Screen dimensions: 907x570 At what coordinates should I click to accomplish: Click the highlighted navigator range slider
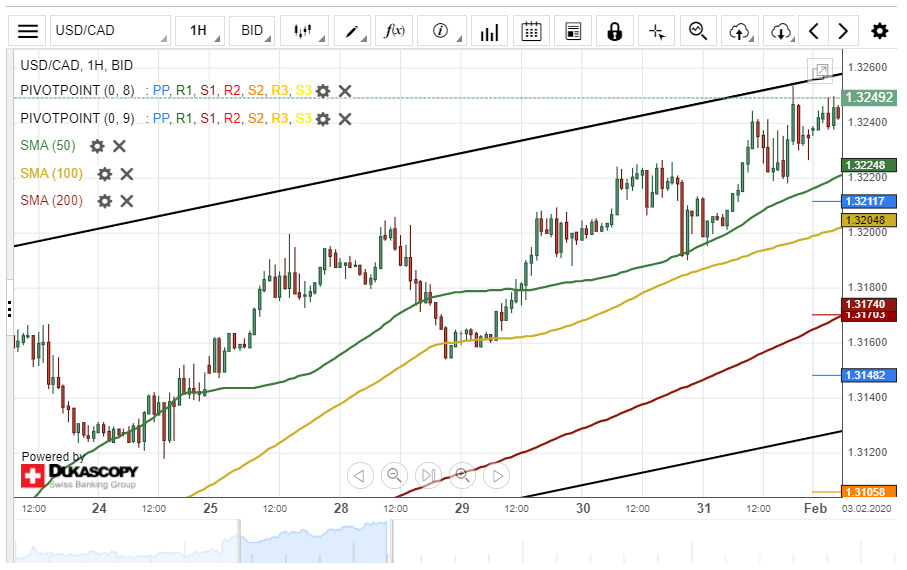tap(315, 542)
